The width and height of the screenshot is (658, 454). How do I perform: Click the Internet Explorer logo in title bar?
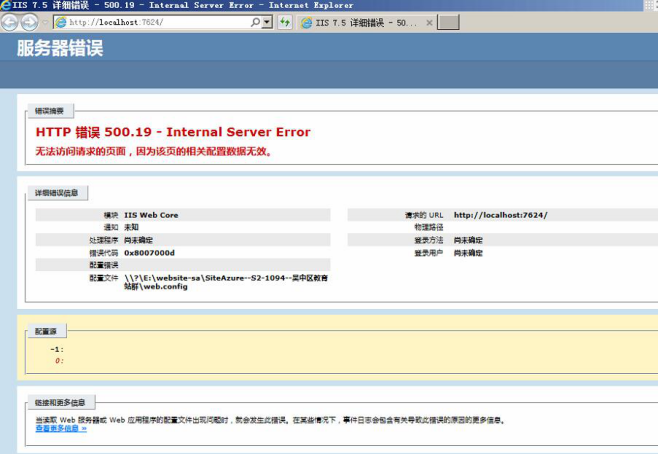coord(6,5)
